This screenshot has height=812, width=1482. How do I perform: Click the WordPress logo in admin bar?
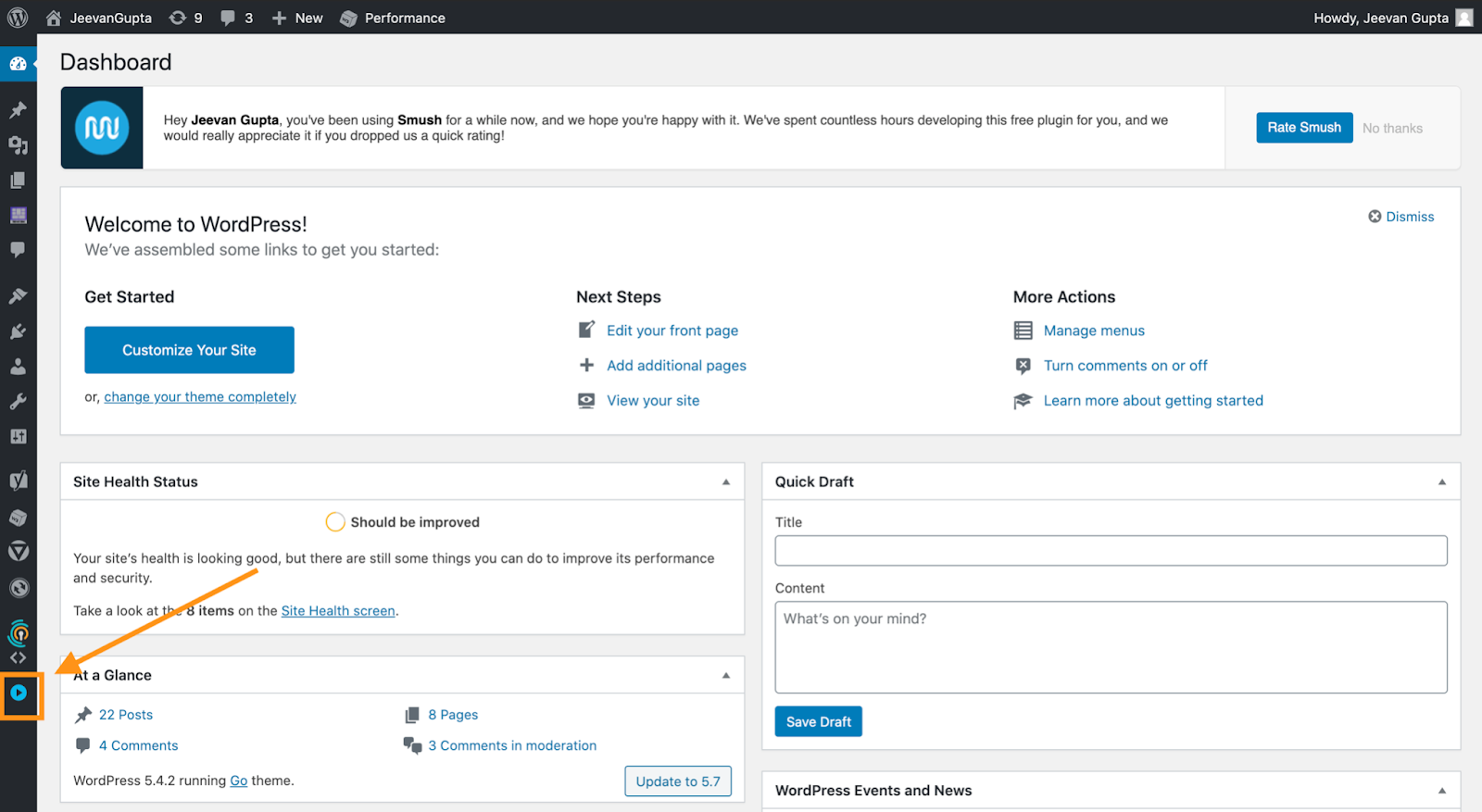pyautogui.click(x=18, y=18)
